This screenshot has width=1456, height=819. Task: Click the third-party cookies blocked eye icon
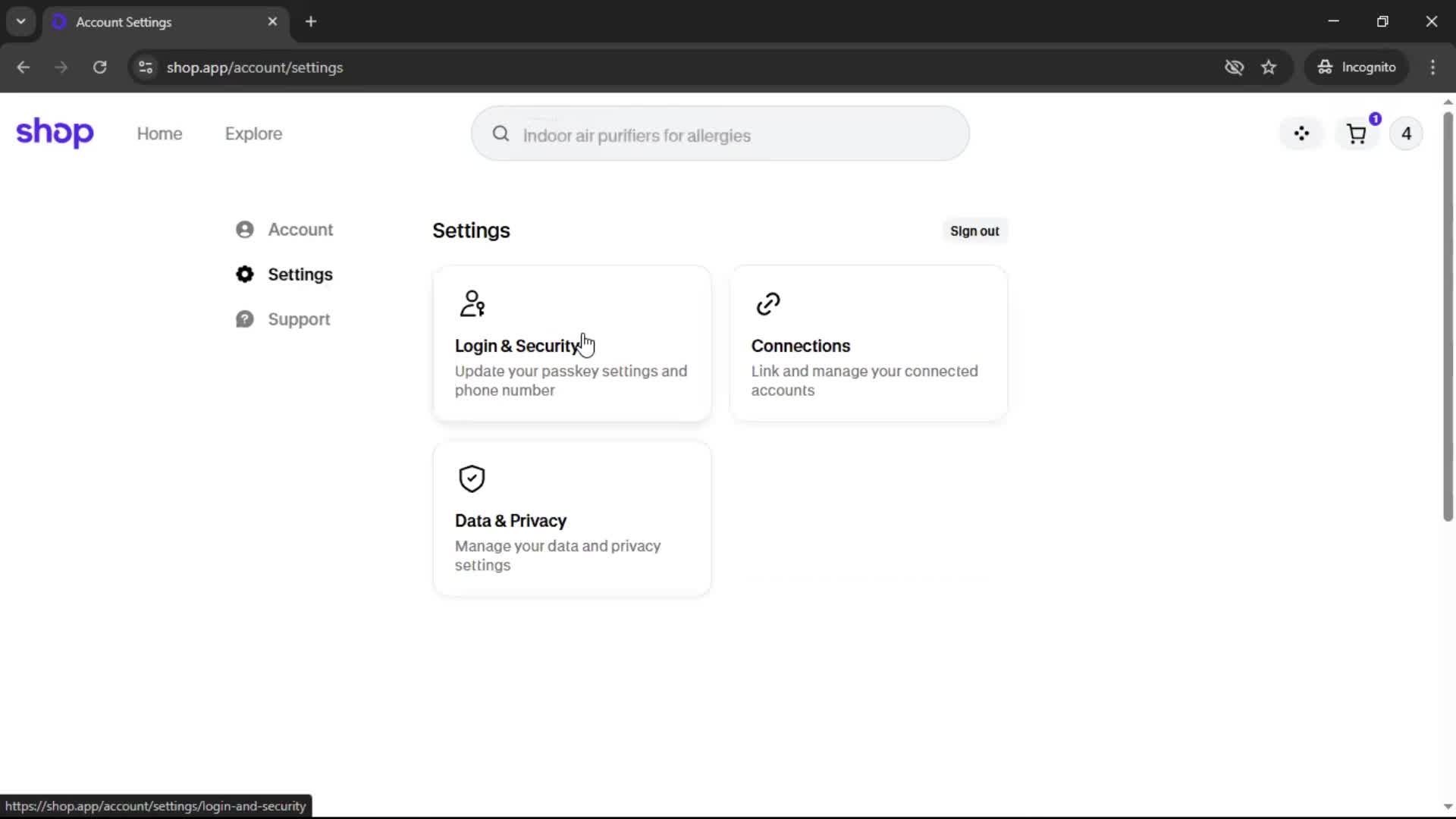point(1234,67)
